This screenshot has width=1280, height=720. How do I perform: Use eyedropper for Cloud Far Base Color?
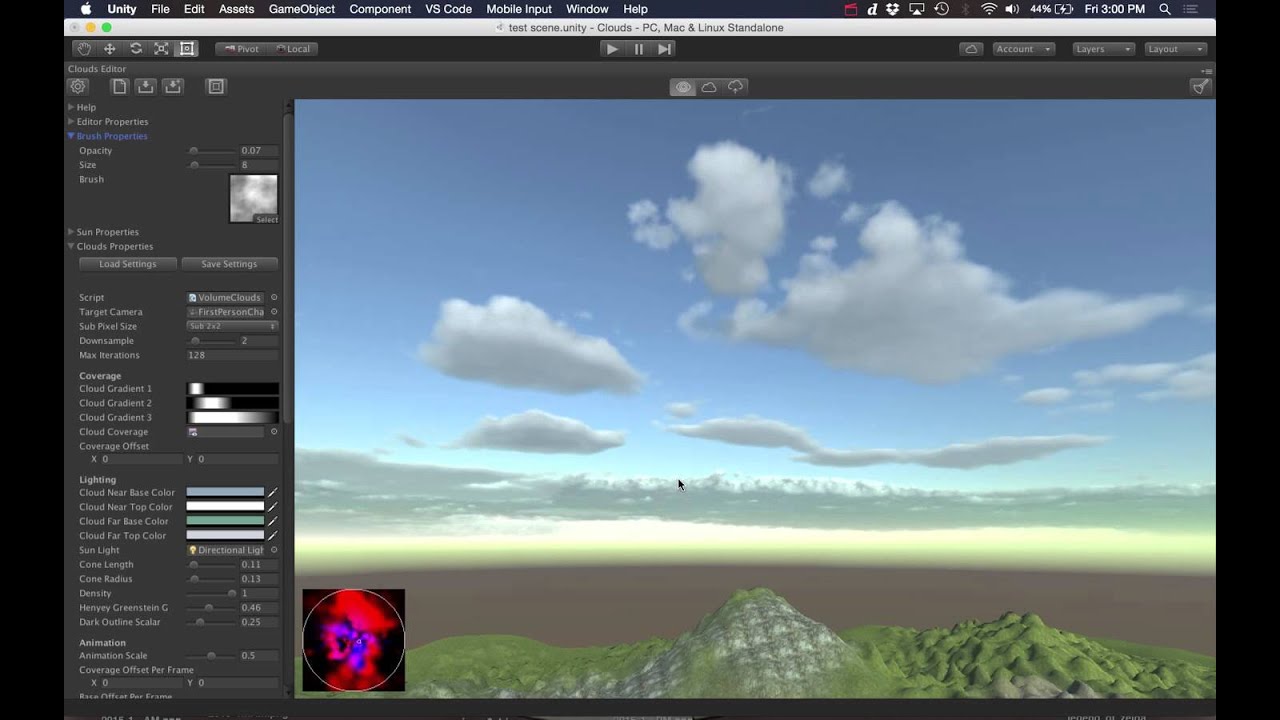coord(272,521)
